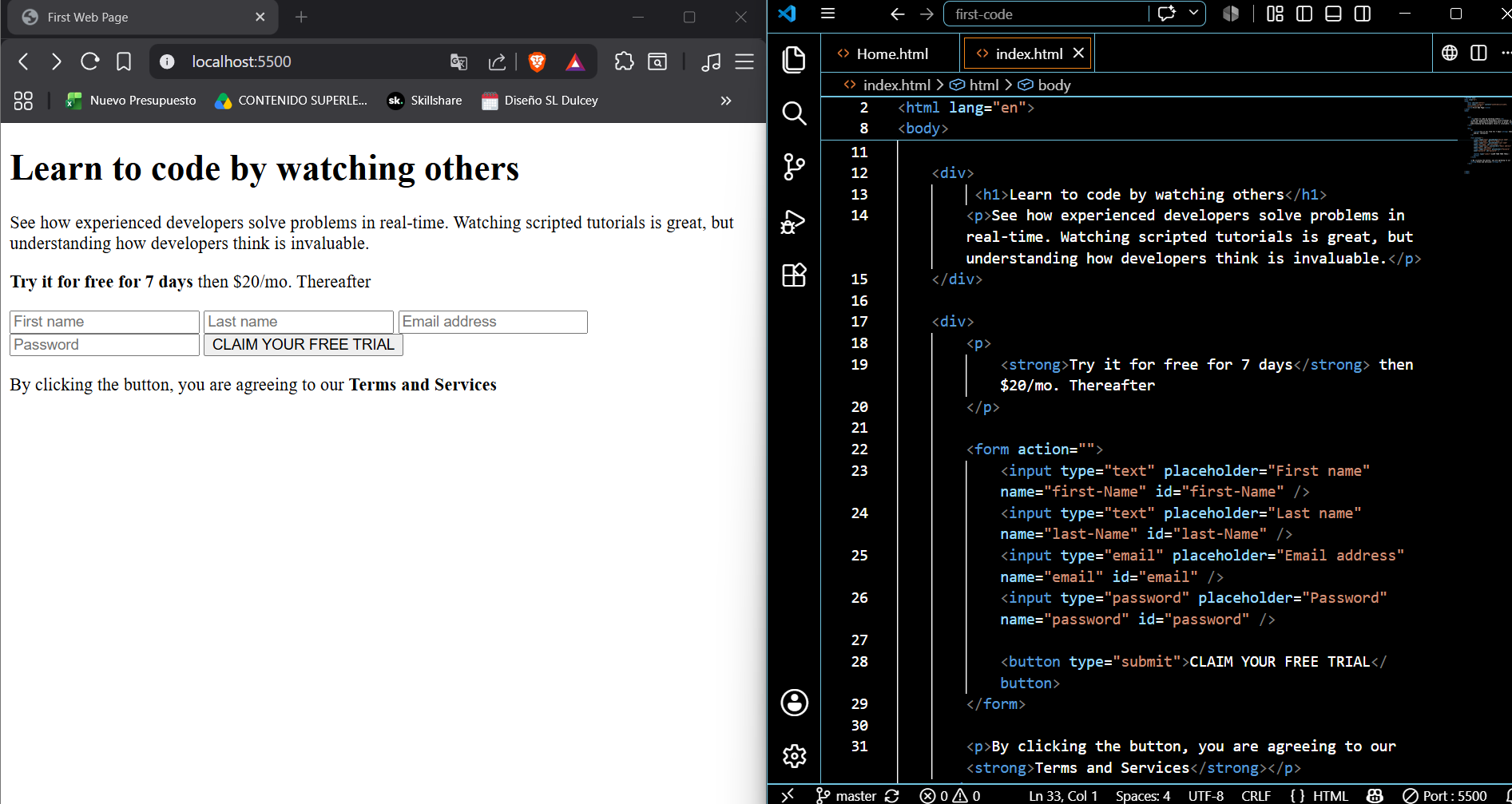Open the Skillshare bookmark

424,101
